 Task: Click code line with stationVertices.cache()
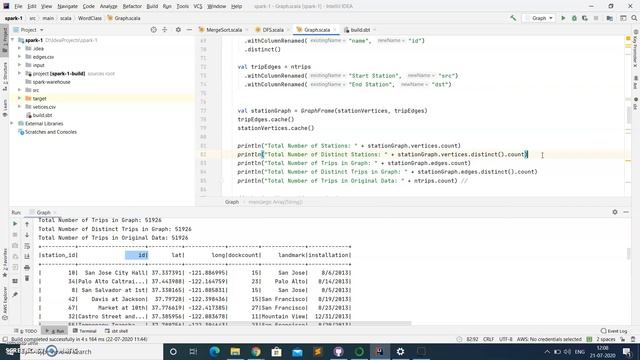pos(276,128)
